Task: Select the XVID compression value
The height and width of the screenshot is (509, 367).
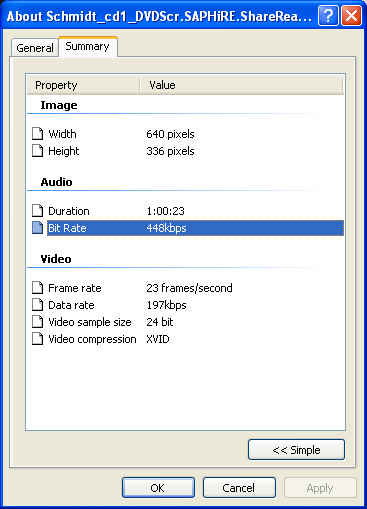Action: coord(158,339)
